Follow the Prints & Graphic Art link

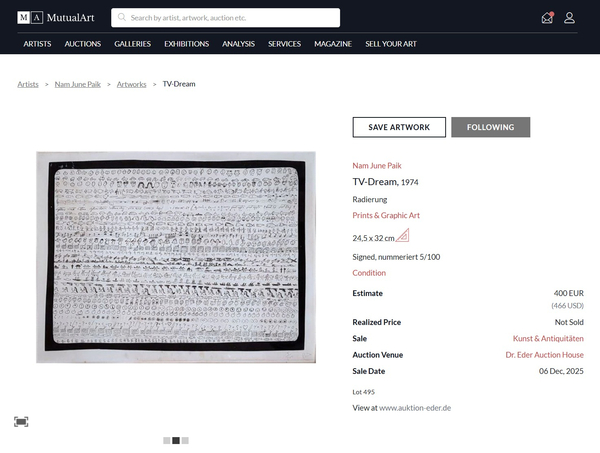(386, 215)
